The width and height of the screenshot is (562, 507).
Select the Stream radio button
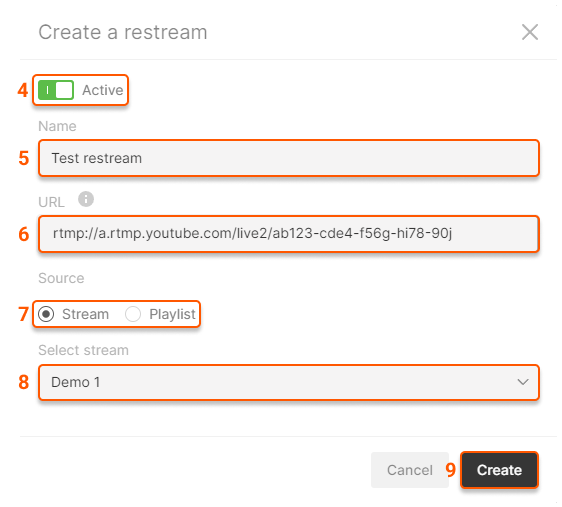(x=46, y=314)
